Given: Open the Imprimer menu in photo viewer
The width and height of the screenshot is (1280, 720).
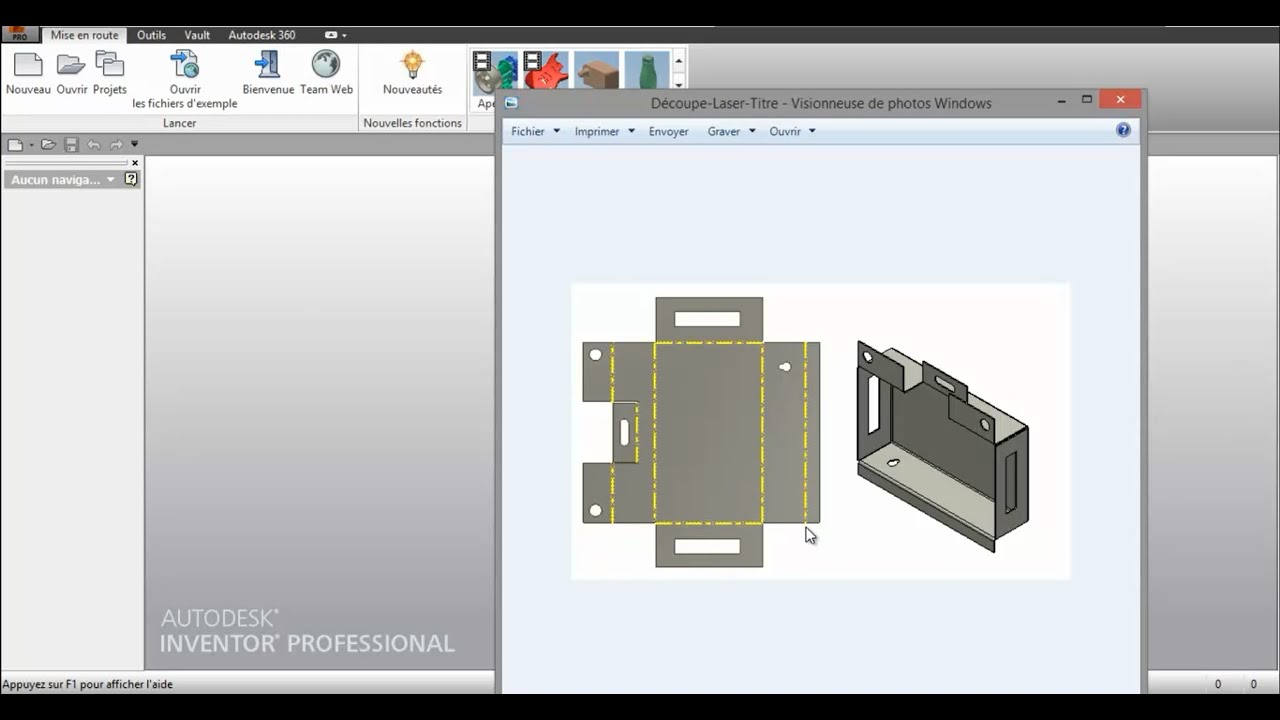Looking at the screenshot, I should [604, 131].
